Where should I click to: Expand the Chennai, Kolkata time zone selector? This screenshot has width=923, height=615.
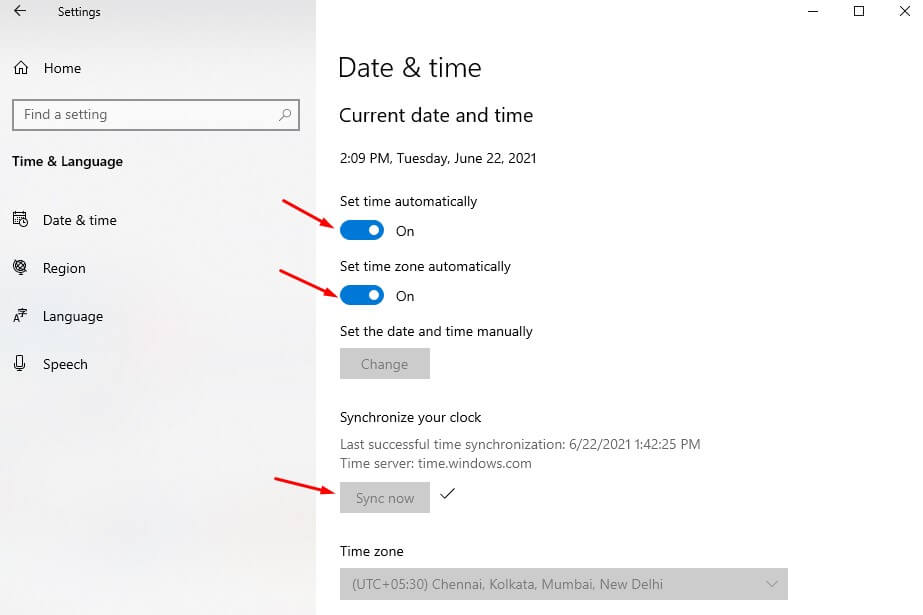[563, 584]
